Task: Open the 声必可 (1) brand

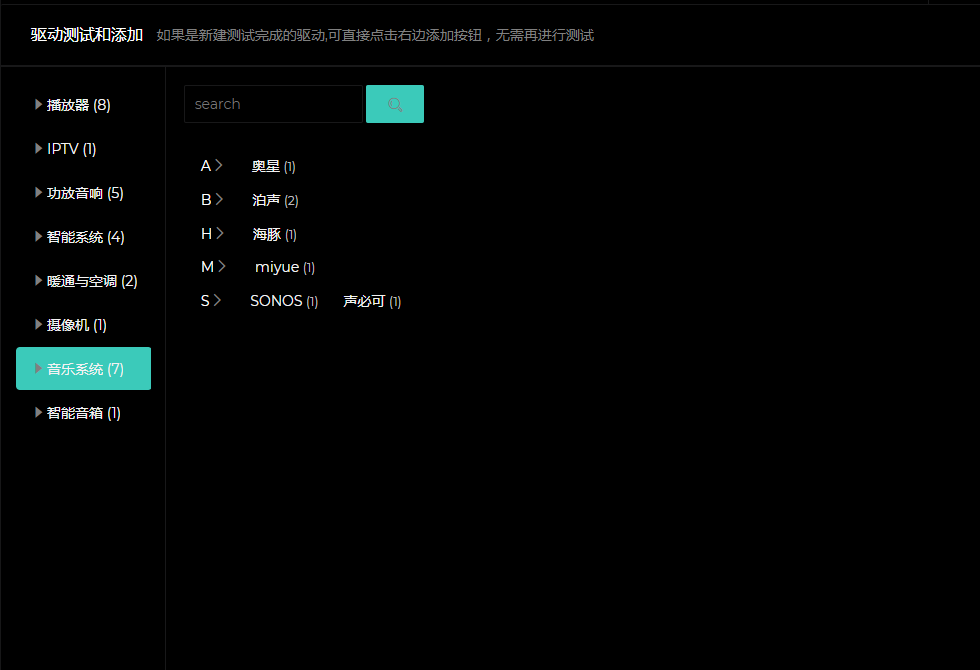Action: [372, 301]
